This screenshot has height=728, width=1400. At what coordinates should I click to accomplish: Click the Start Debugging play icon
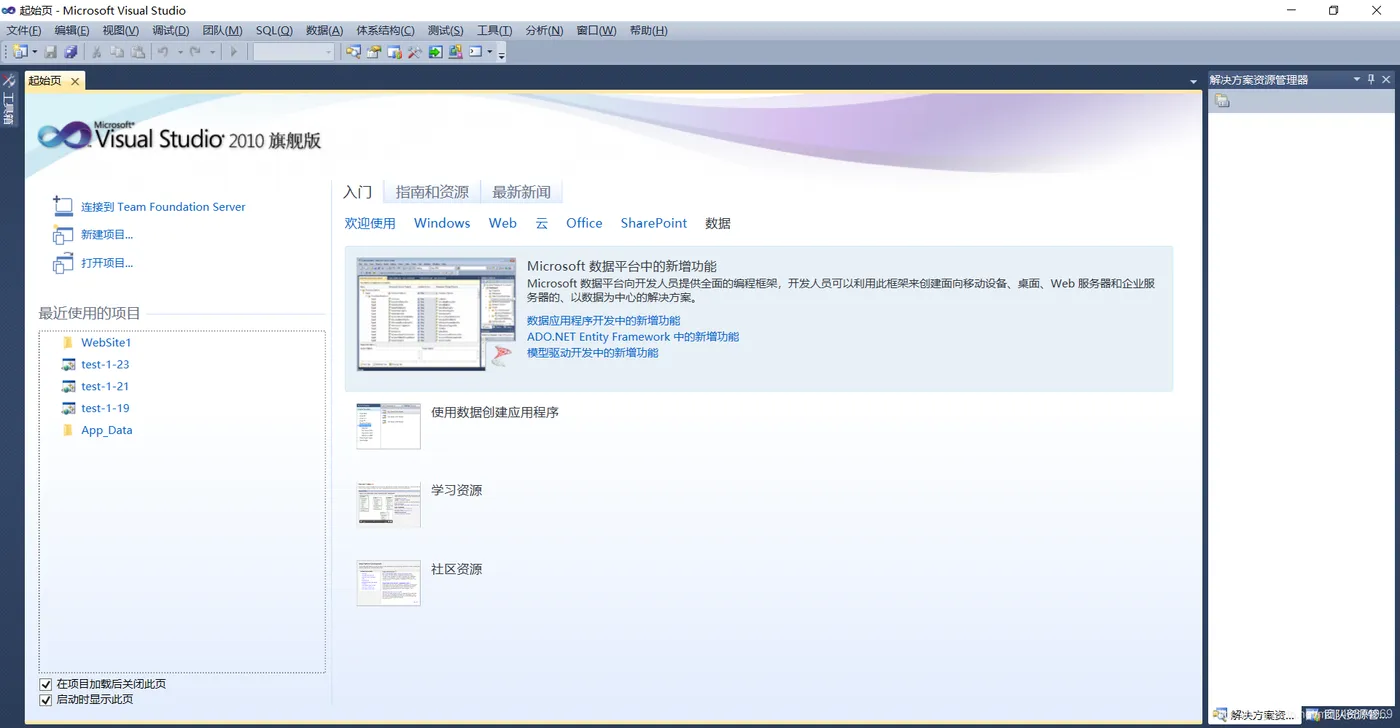click(x=234, y=52)
